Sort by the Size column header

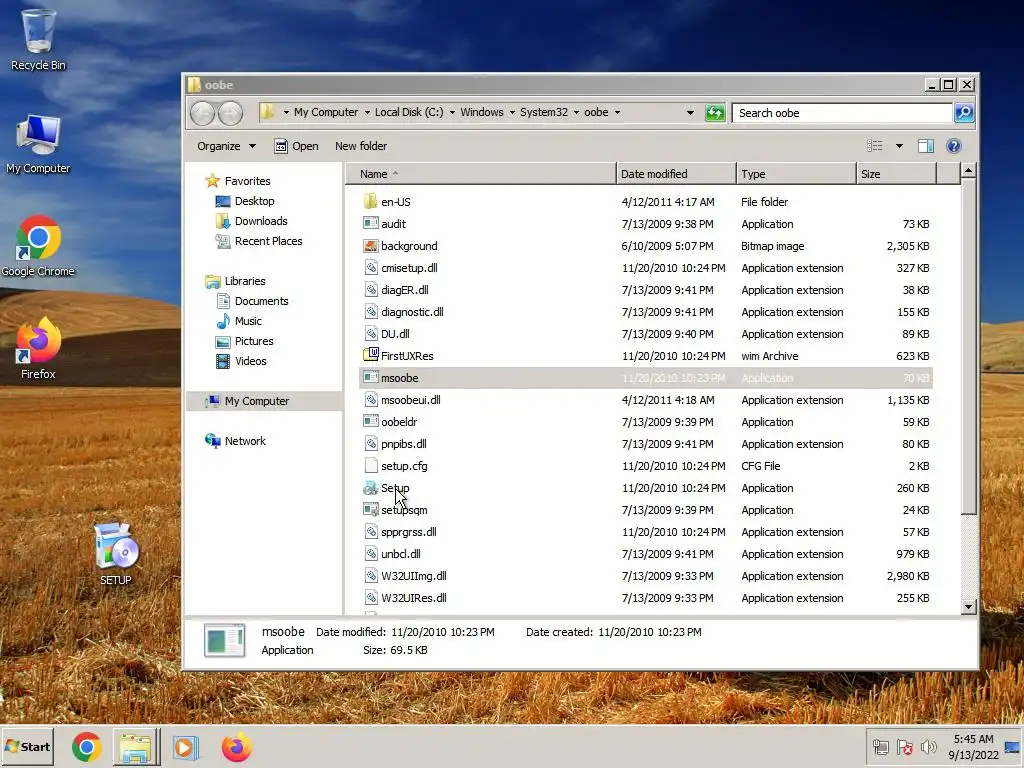[896, 174]
